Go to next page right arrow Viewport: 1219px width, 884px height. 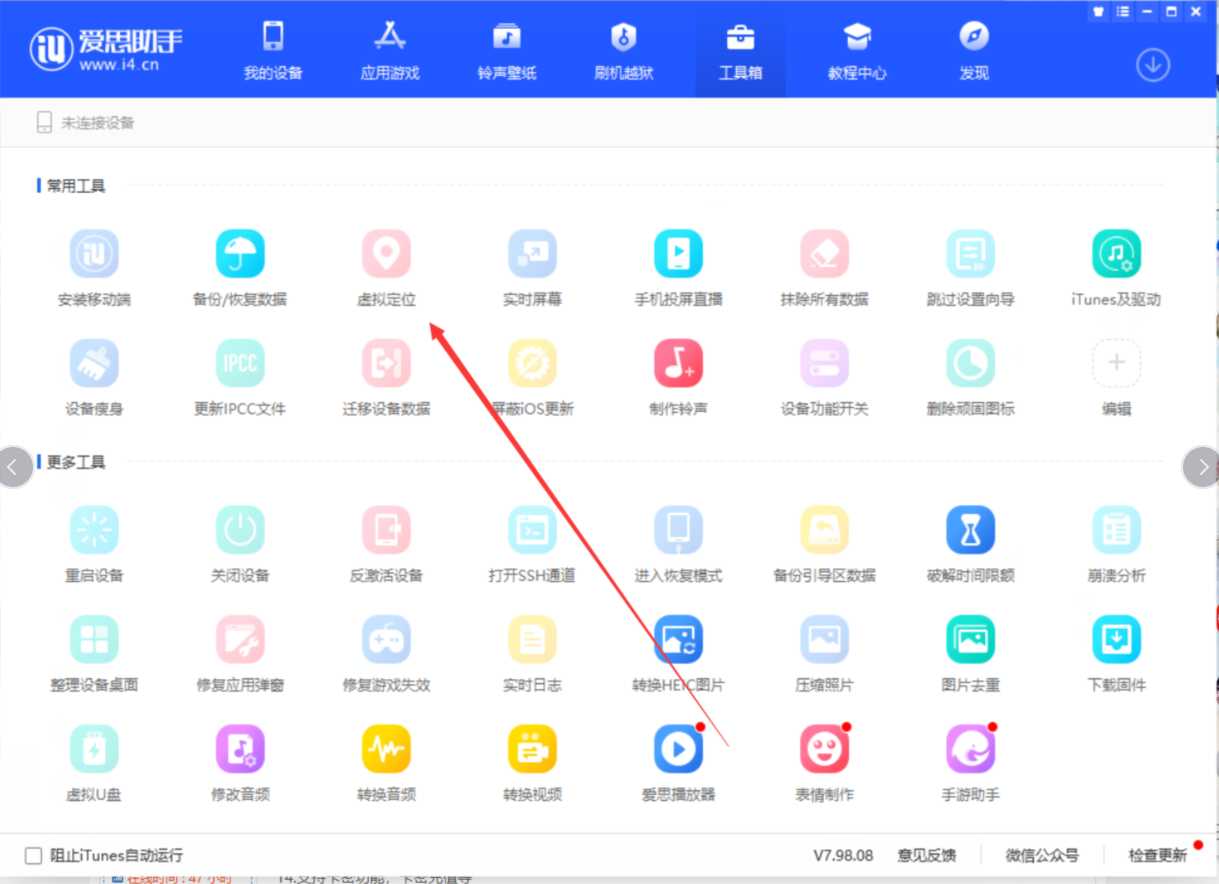click(x=1201, y=467)
